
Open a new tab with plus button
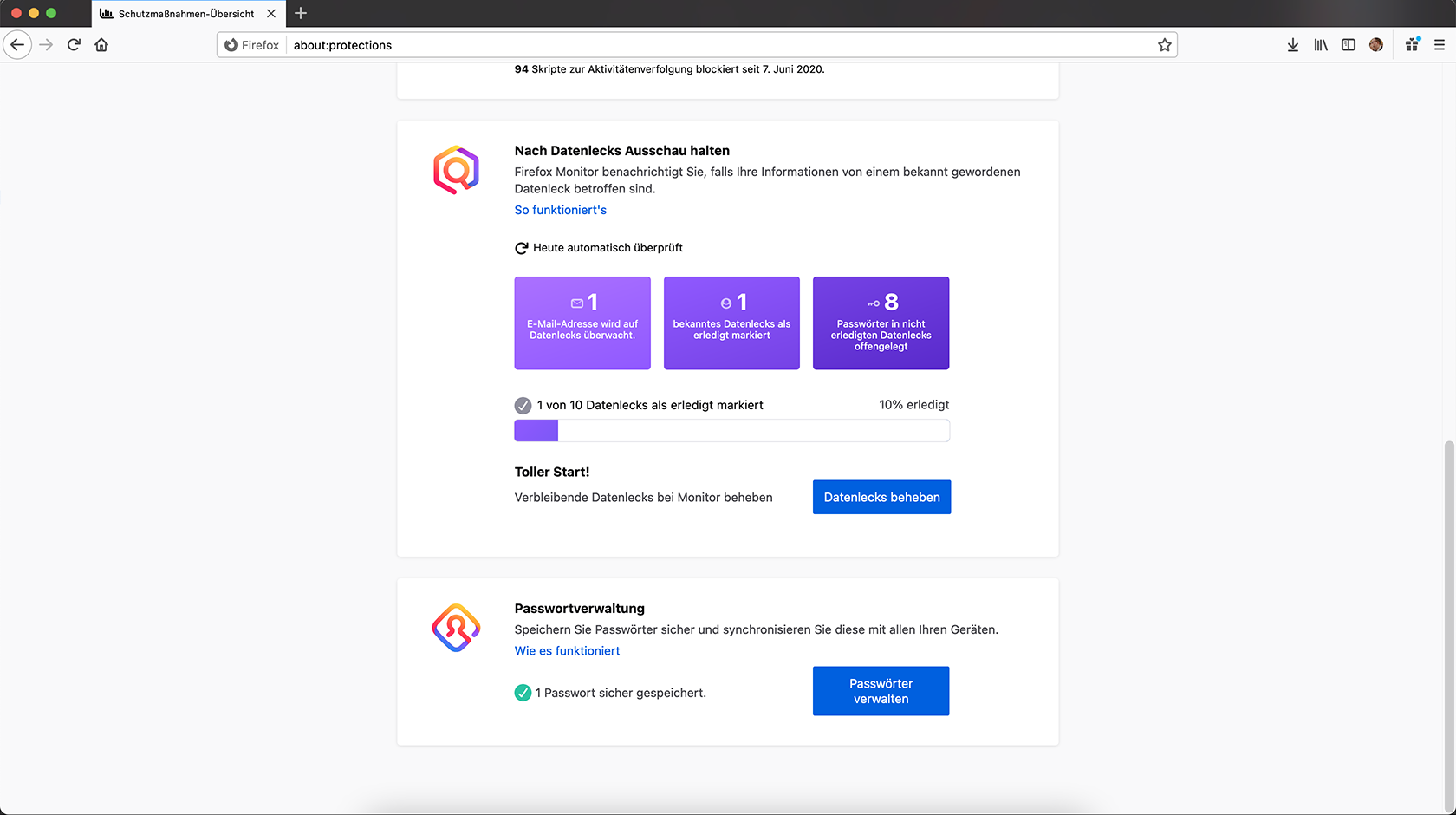coord(301,13)
